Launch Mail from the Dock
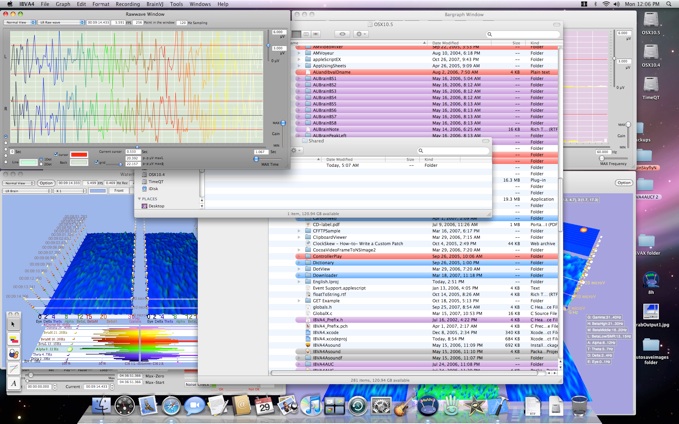 pyautogui.click(x=149, y=406)
